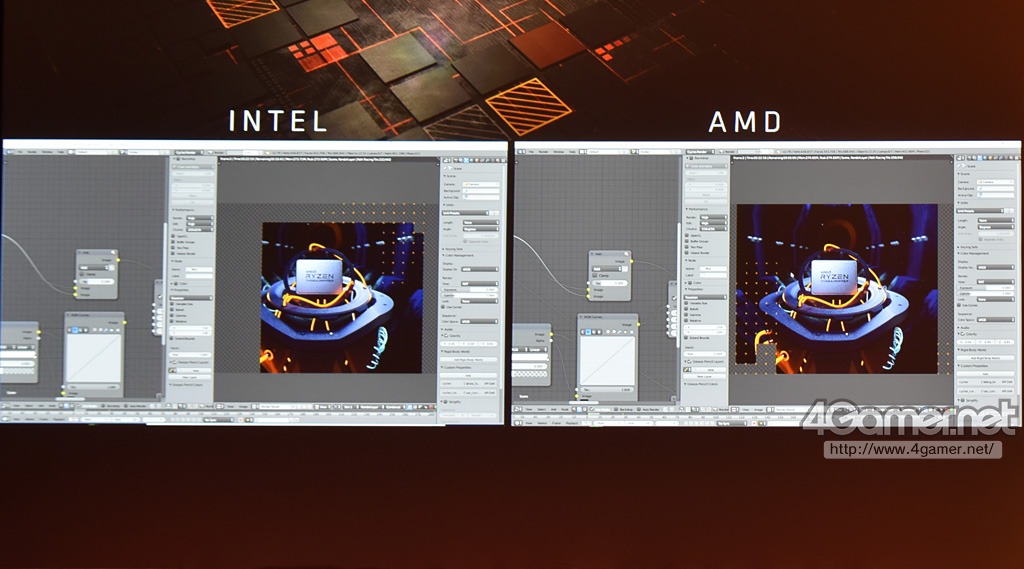Open Marker menu in INTEL timeline header

29,419
